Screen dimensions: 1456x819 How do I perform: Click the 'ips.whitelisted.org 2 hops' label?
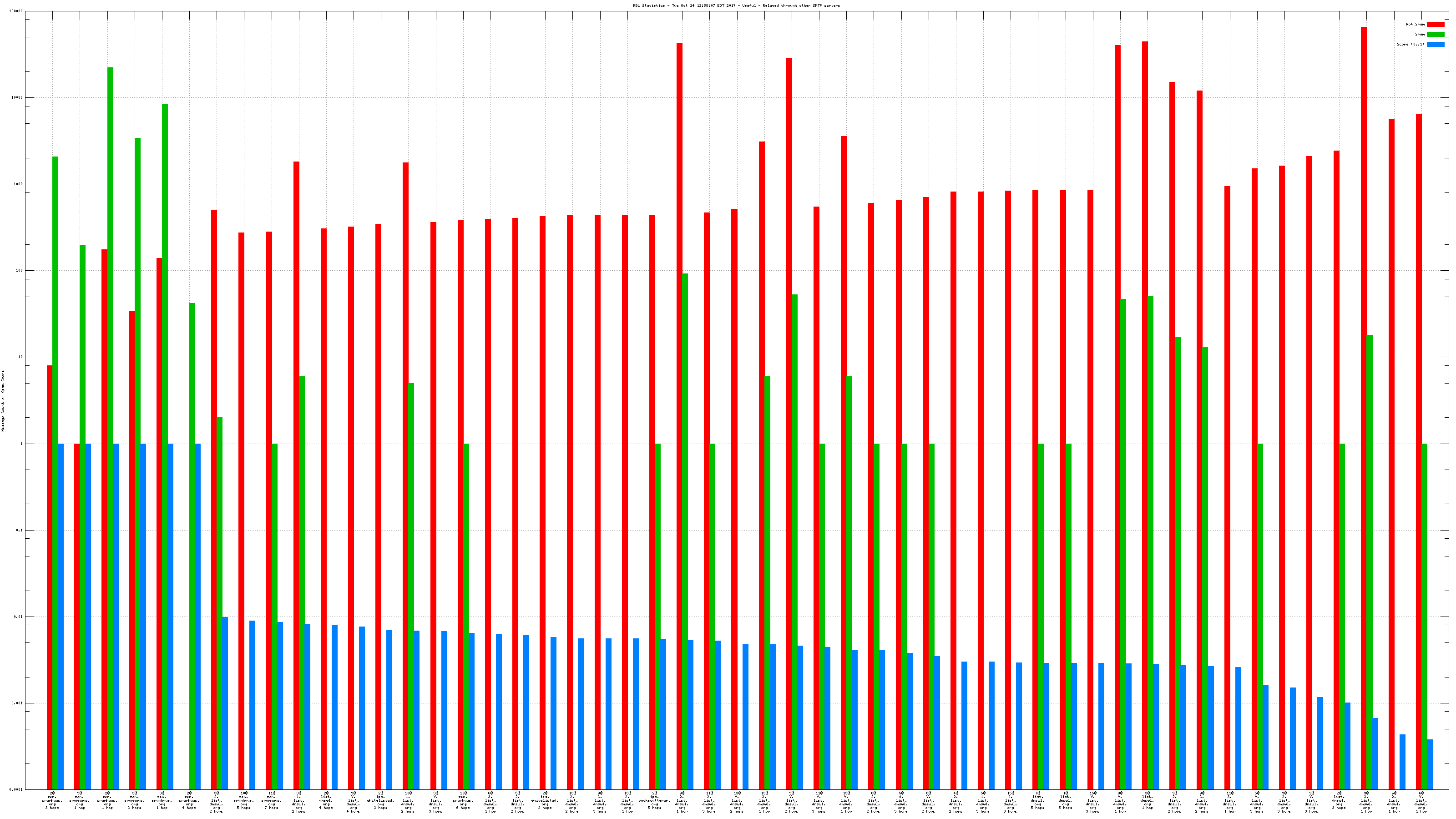pos(545,801)
